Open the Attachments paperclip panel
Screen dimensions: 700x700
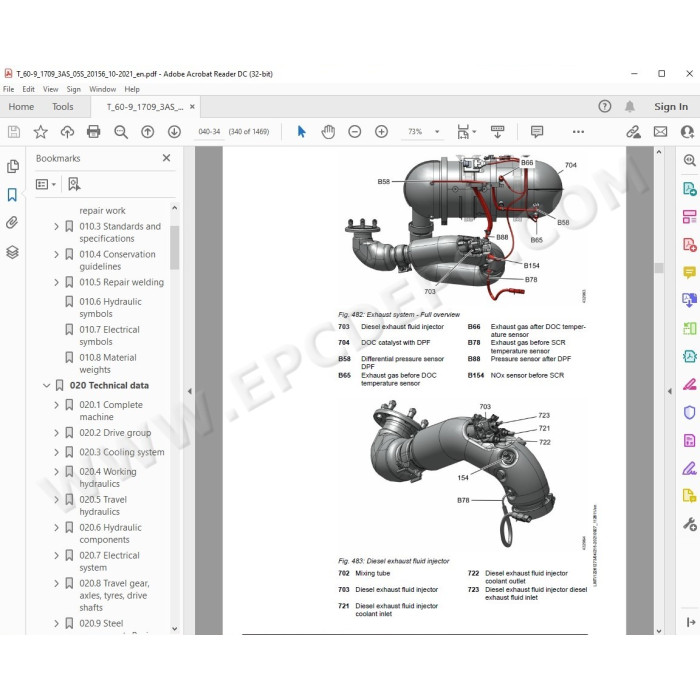point(12,223)
